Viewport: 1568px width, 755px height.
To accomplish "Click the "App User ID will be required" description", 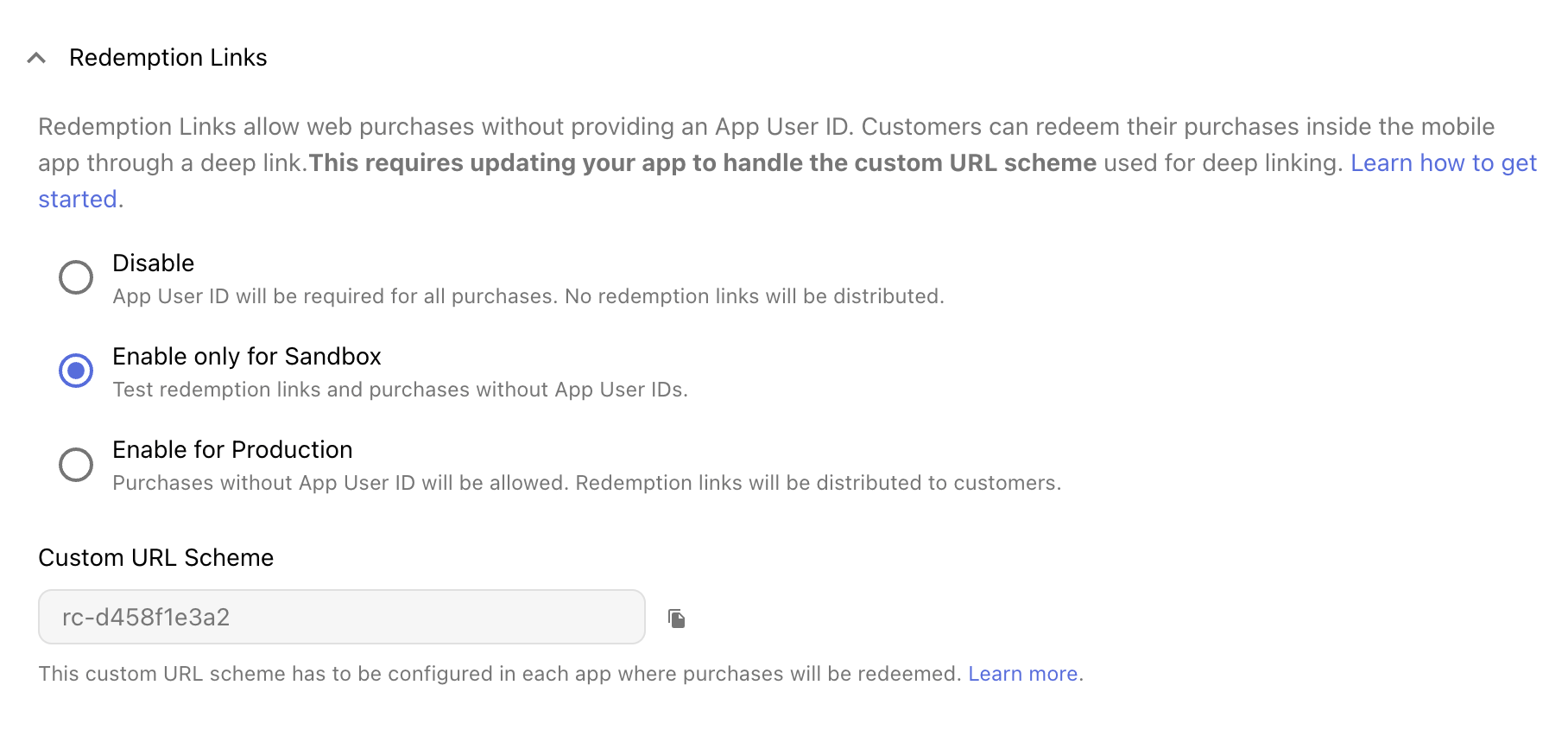I will (x=528, y=296).
